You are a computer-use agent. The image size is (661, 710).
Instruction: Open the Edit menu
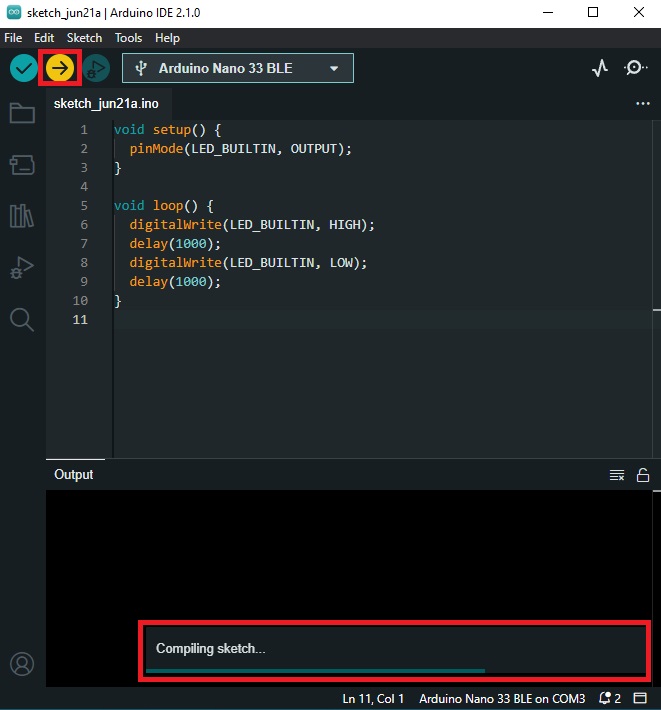(44, 38)
